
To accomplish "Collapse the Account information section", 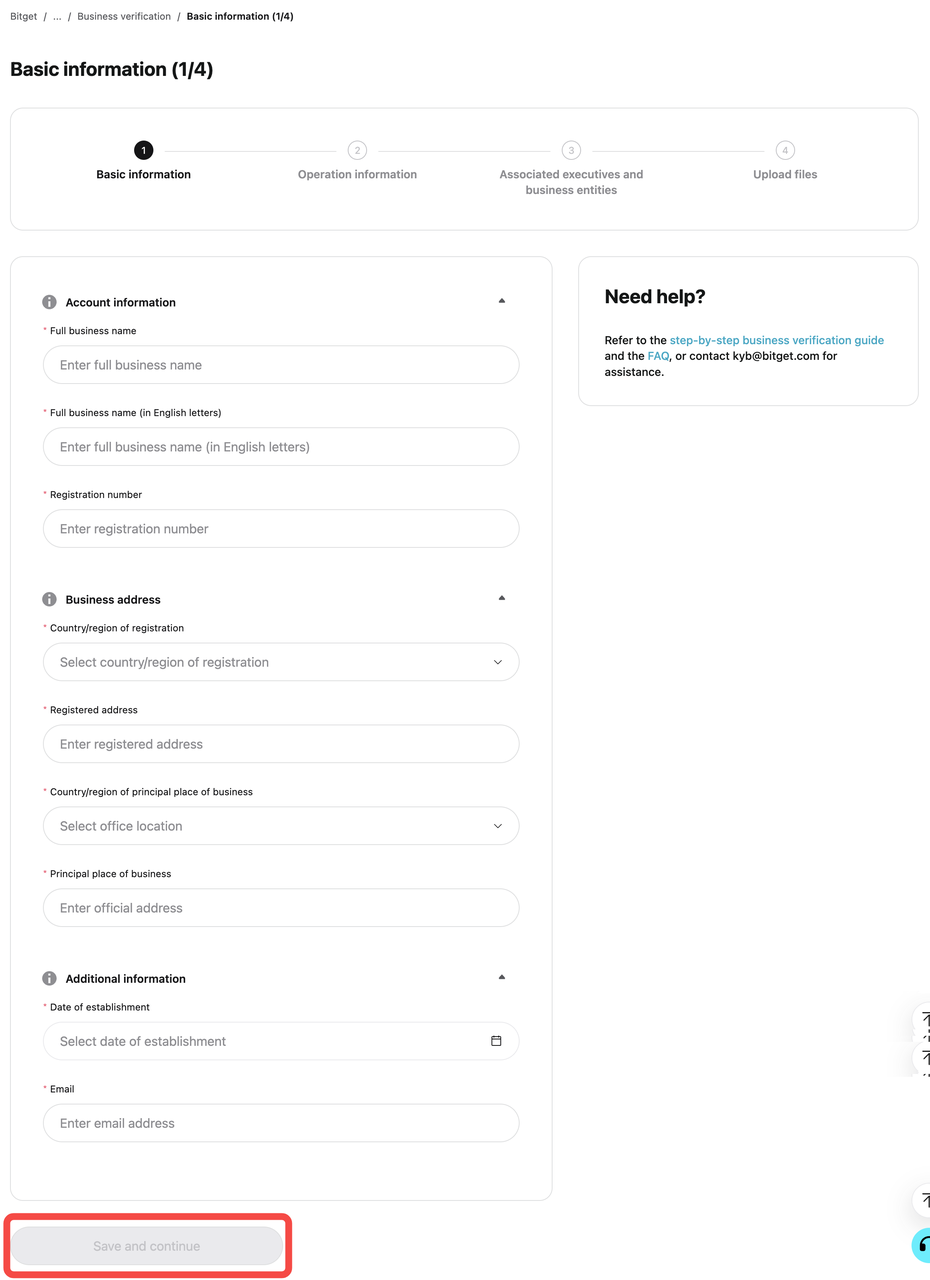I will 502,300.
